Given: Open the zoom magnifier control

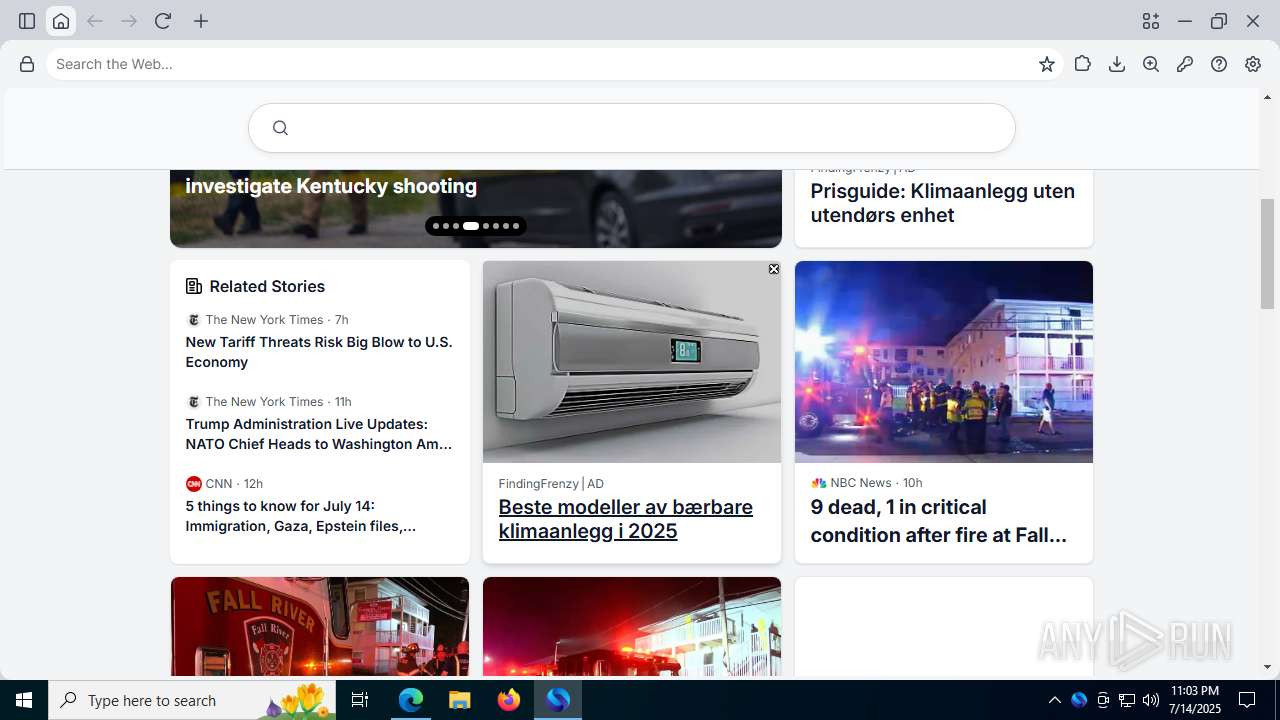Looking at the screenshot, I should 1151,64.
